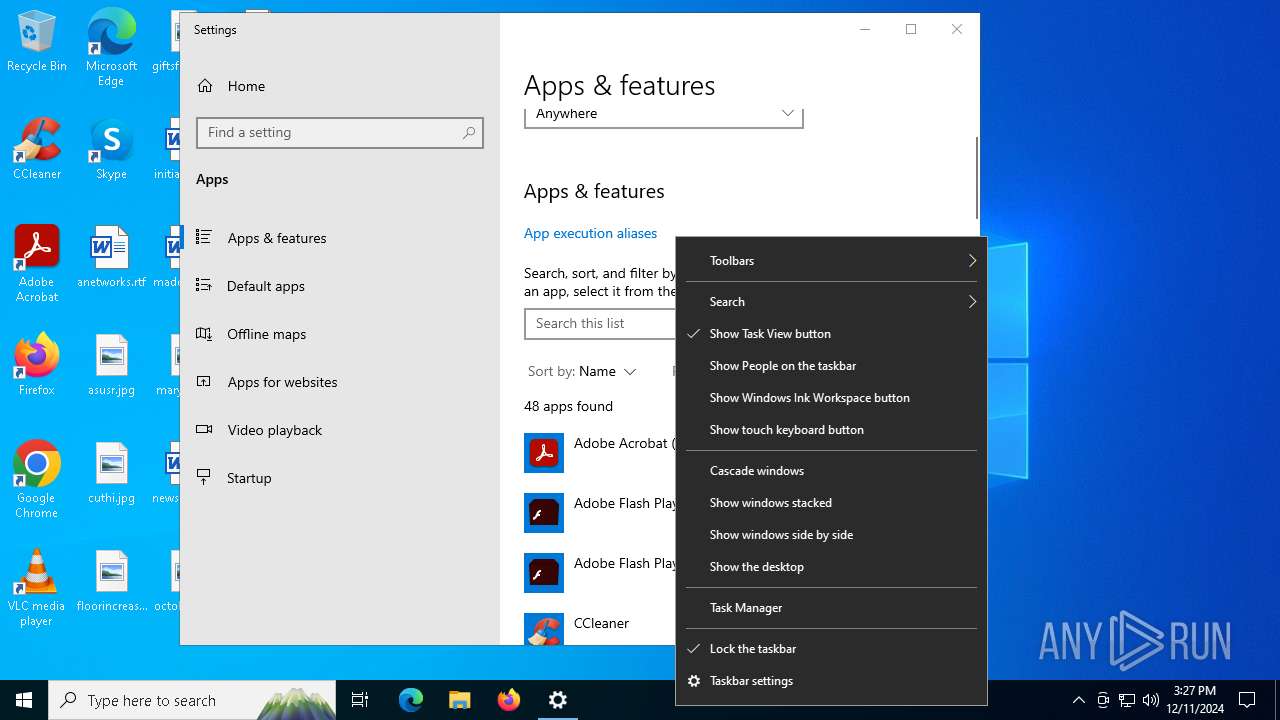Viewport: 1280px width, 720px height.
Task: Open the Recycle Bin desktop icon
Action: (37, 42)
